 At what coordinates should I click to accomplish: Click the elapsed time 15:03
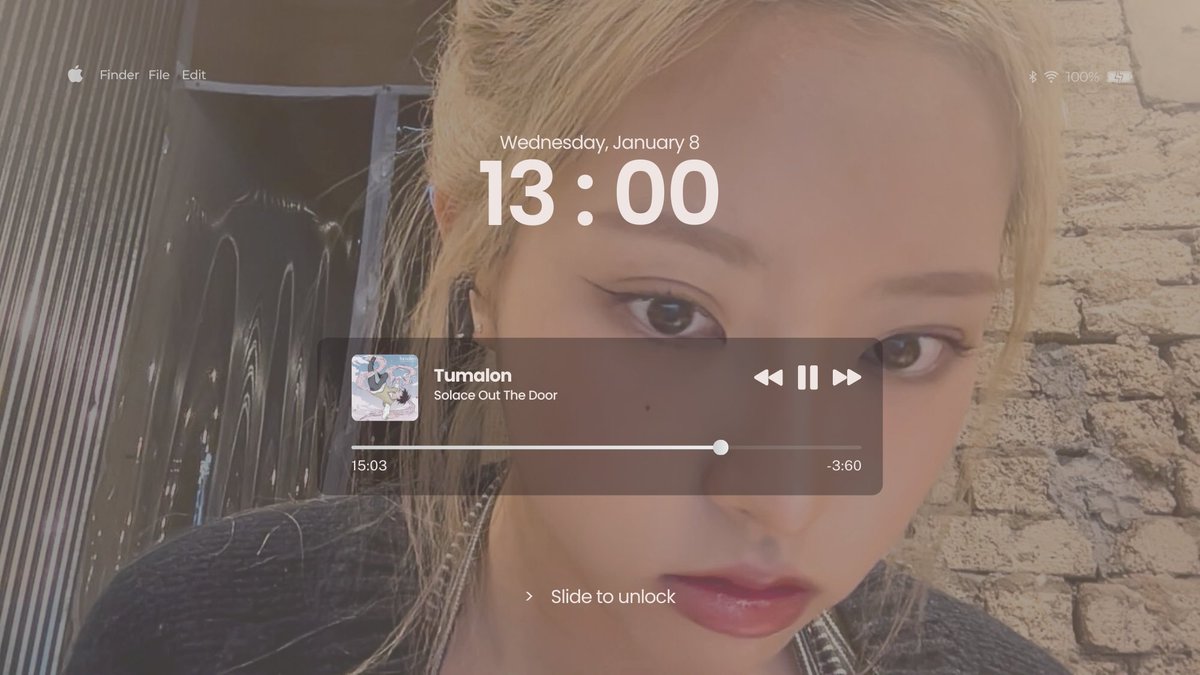(369, 465)
